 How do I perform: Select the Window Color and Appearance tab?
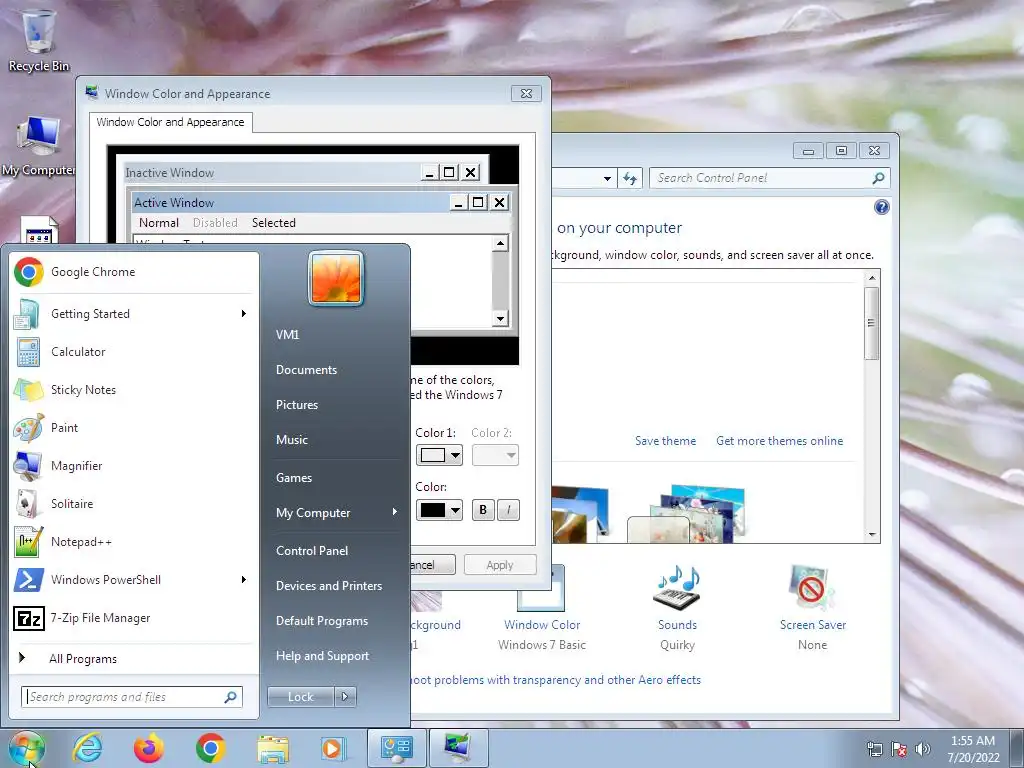pyautogui.click(x=170, y=122)
